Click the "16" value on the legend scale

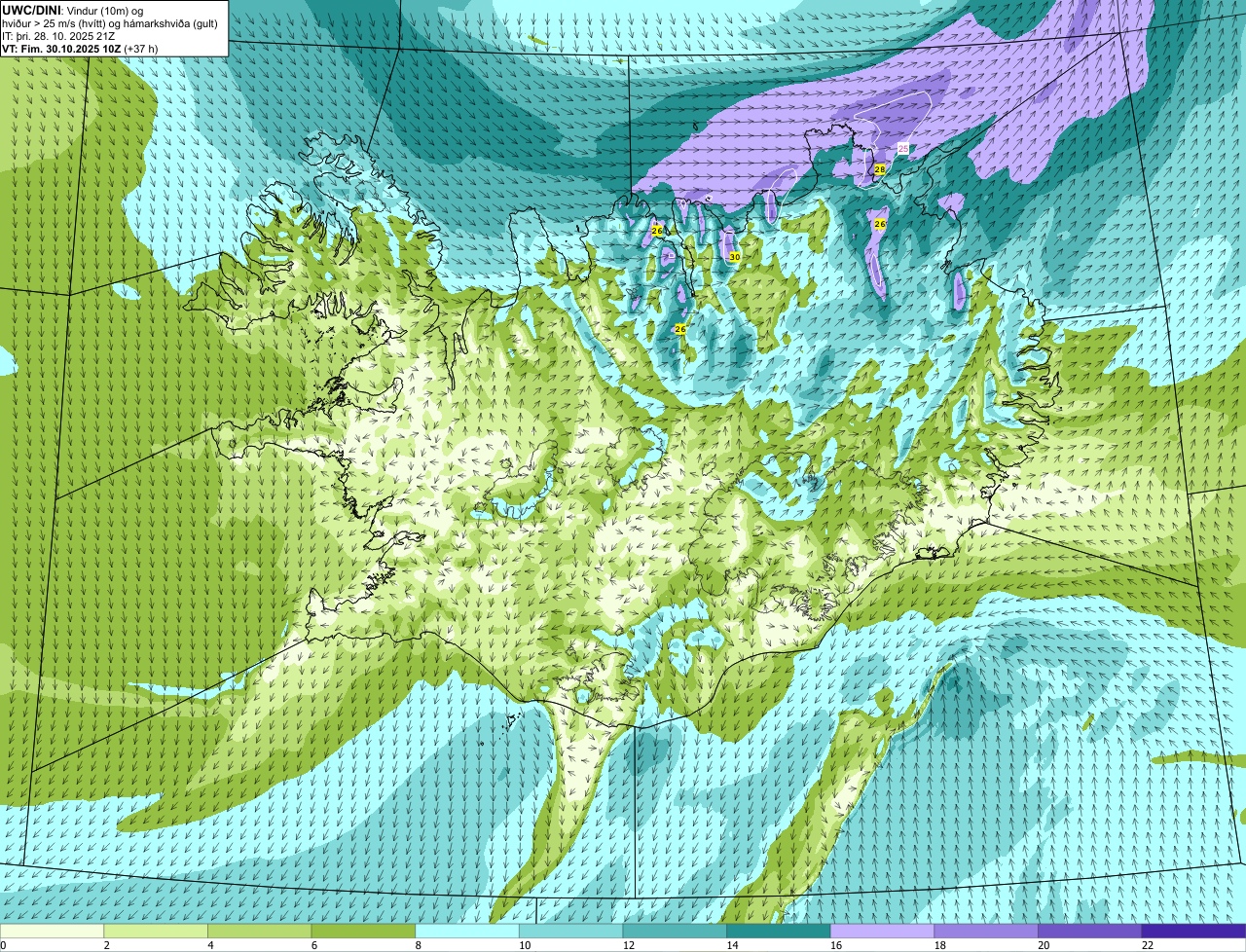836,945
